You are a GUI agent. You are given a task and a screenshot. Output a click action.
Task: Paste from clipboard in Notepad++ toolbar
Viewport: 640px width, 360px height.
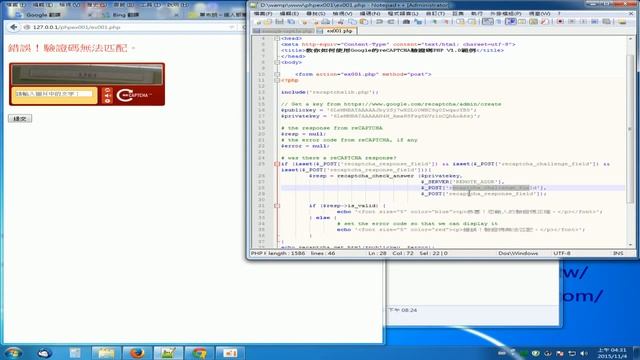click(363, 21)
